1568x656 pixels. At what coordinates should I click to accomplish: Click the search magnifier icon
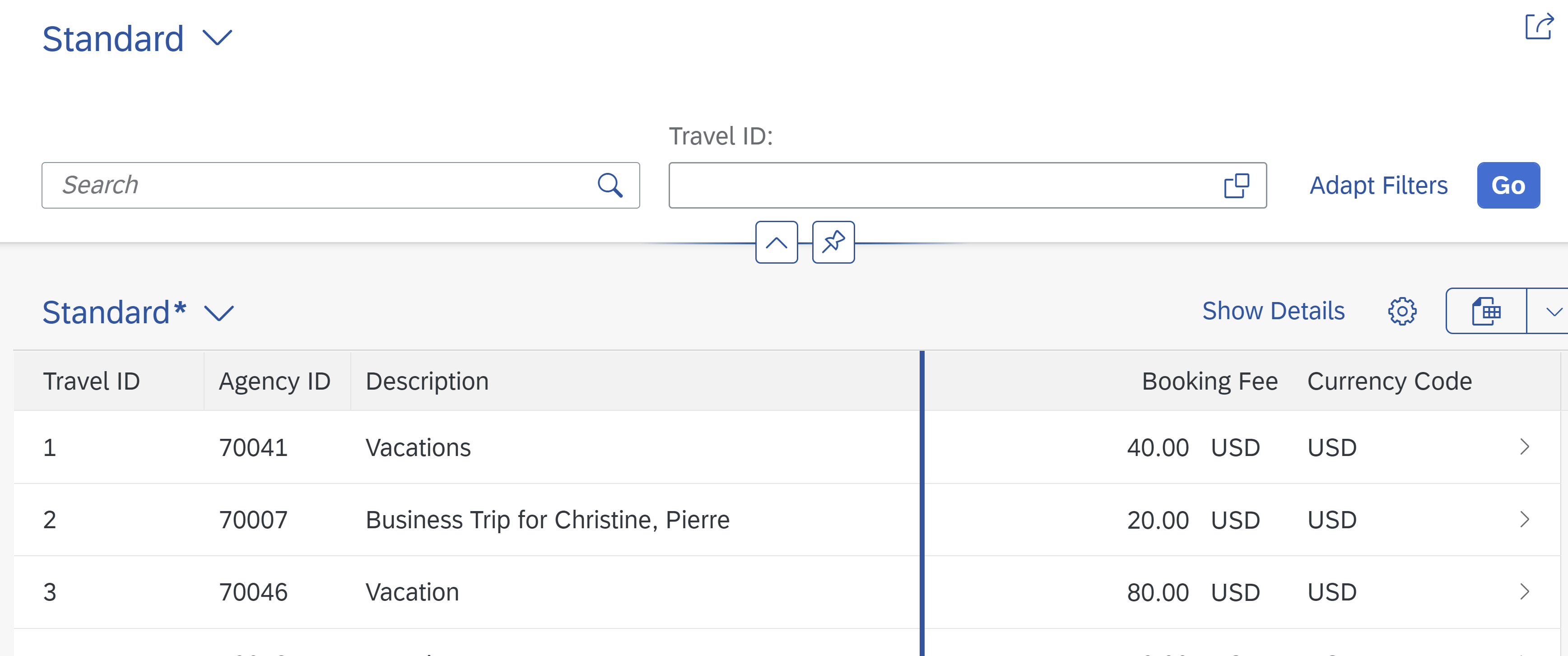coord(610,186)
